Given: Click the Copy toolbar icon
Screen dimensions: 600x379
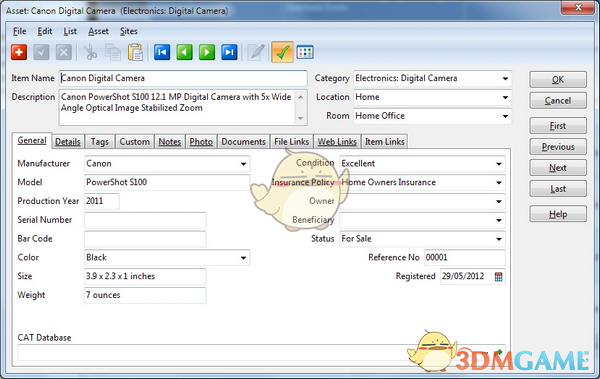Looking at the screenshot, I should (x=113, y=52).
